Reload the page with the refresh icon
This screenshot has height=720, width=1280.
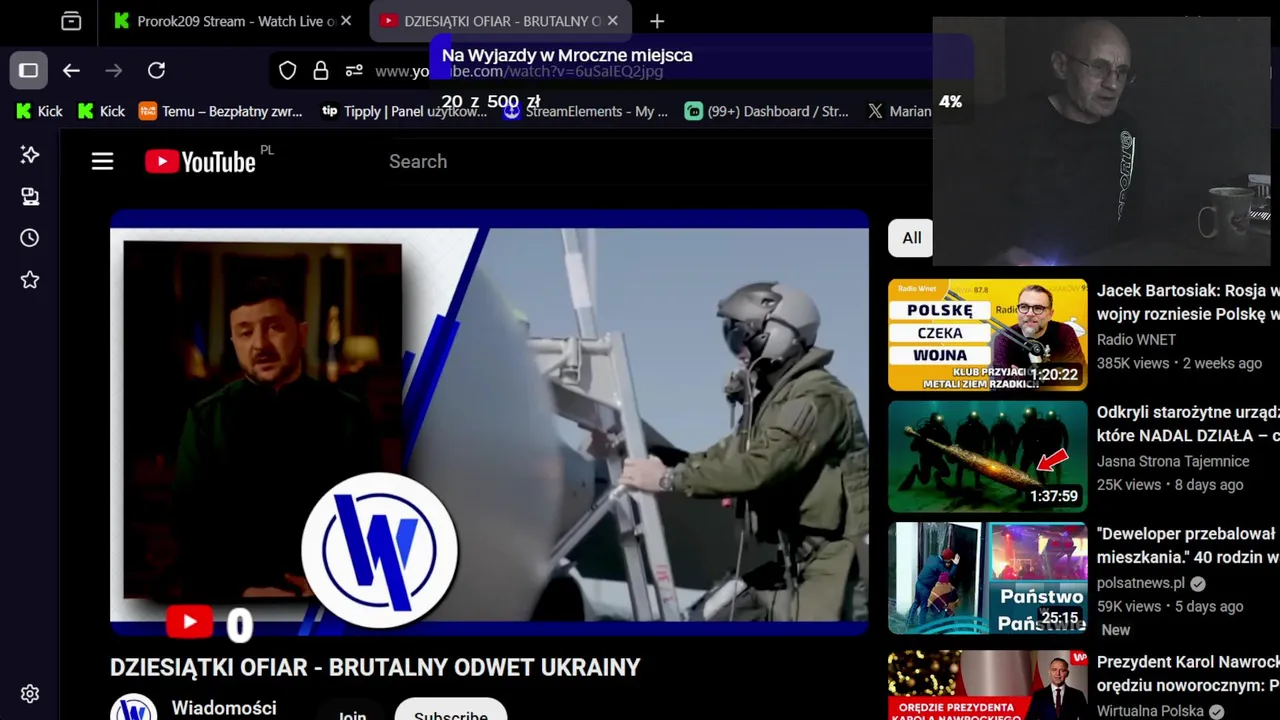pos(156,70)
